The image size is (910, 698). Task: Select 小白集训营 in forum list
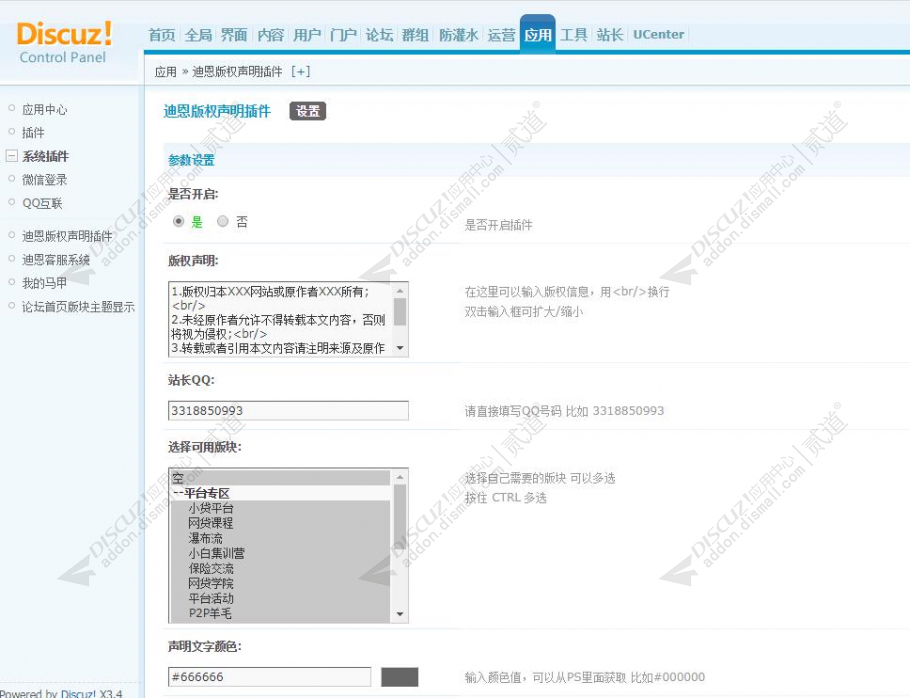(x=280, y=554)
